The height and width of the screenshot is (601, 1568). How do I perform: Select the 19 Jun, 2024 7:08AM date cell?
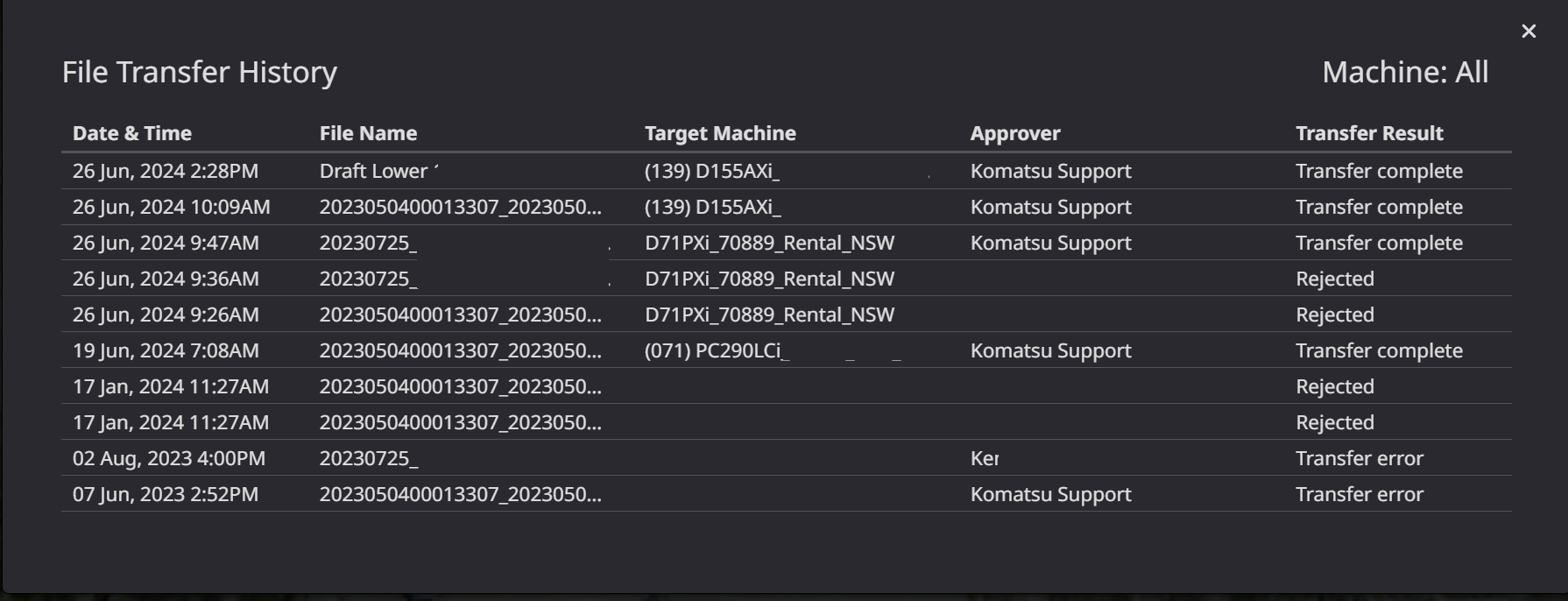[166, 350]
